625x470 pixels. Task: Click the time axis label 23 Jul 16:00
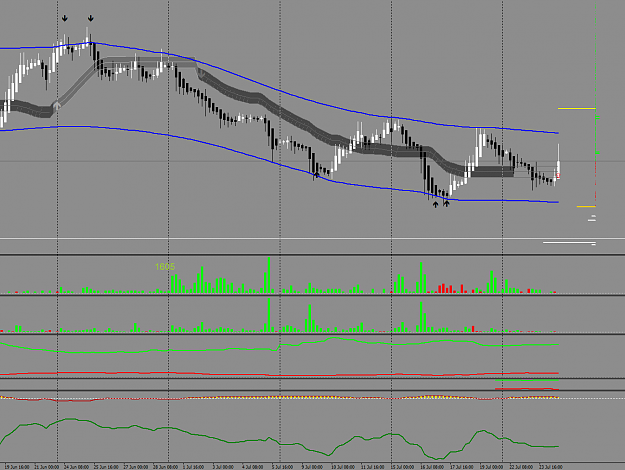click(550, 467)
